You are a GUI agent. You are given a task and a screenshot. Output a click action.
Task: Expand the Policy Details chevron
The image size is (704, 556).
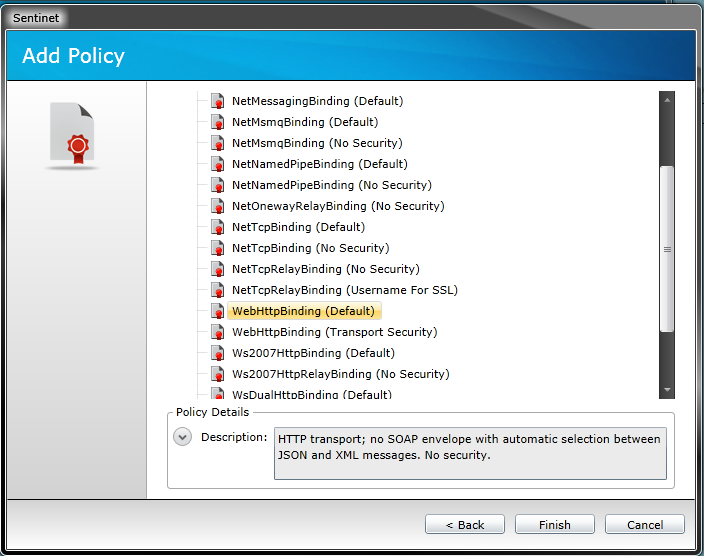click(183, 437)
